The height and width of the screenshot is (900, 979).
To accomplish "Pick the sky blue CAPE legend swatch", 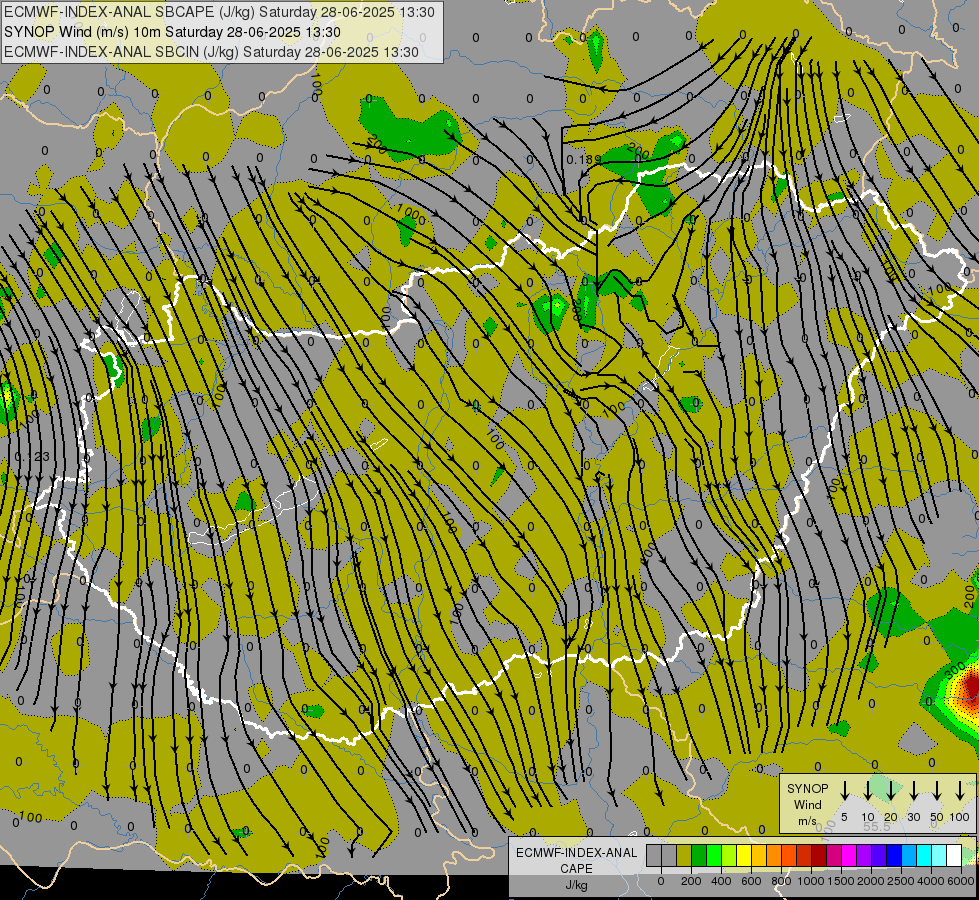I will tap(908, 855).
